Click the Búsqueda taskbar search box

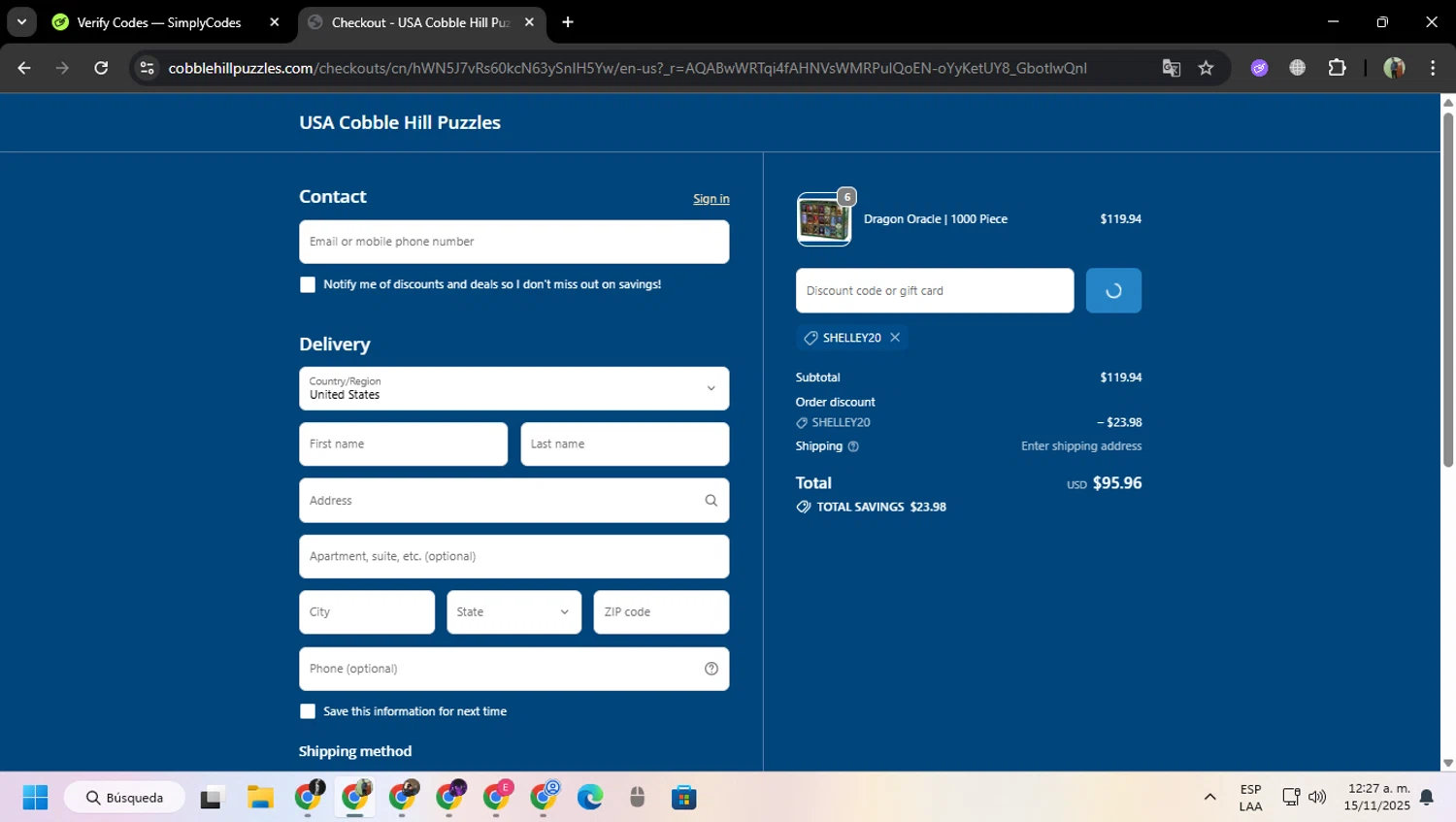pos(124,798)
